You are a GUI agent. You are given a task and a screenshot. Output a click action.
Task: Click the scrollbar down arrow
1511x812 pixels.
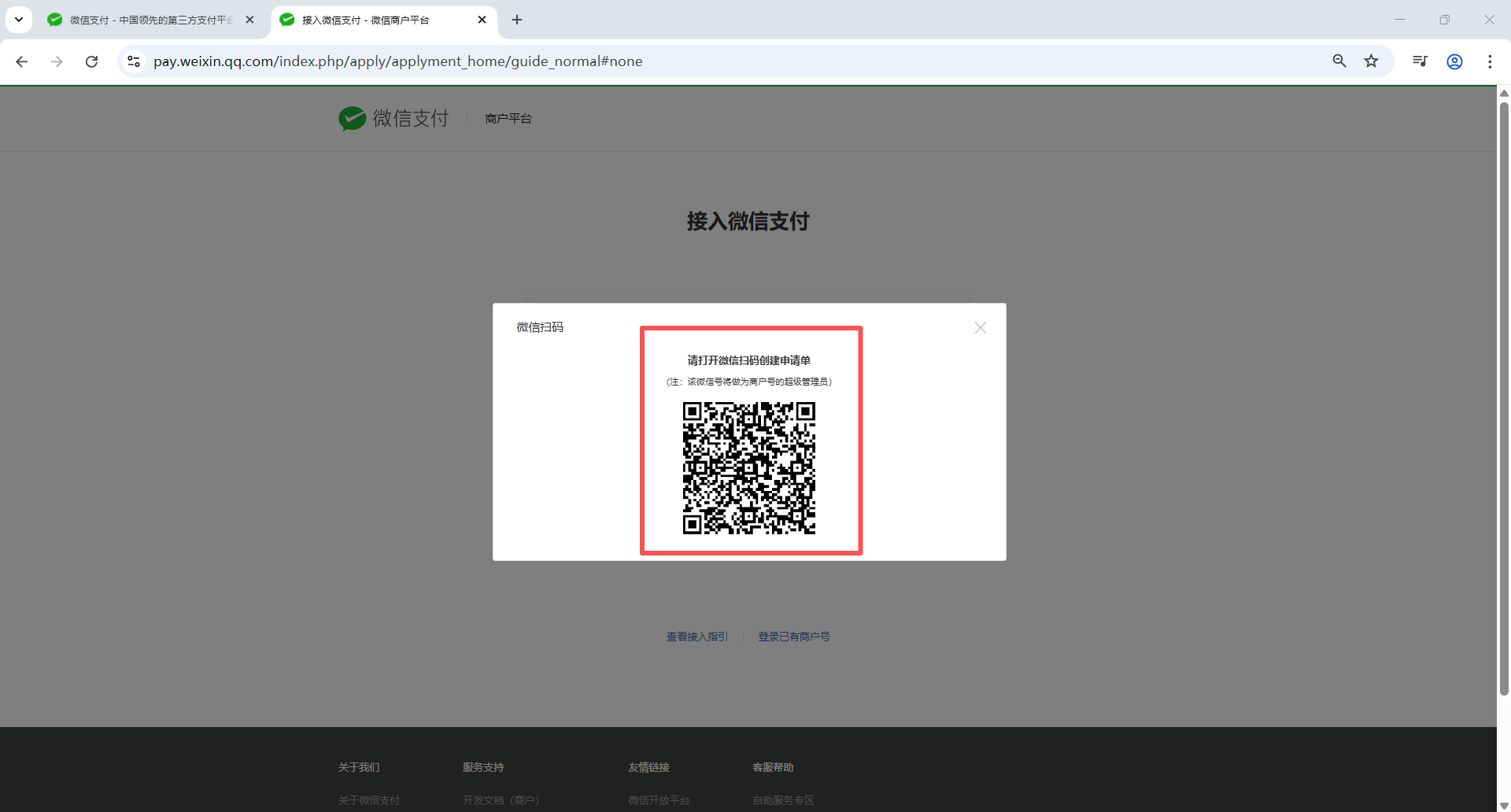(1504, 805)
